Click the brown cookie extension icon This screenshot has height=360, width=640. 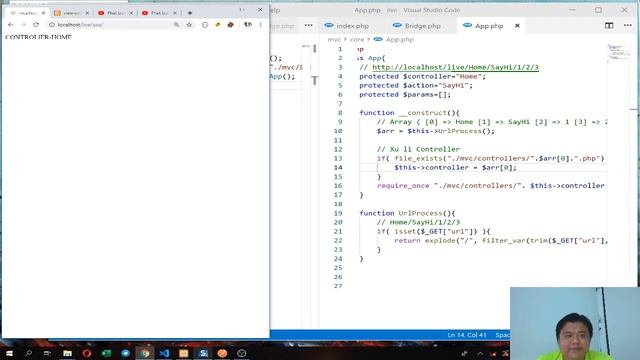[231, 25]
